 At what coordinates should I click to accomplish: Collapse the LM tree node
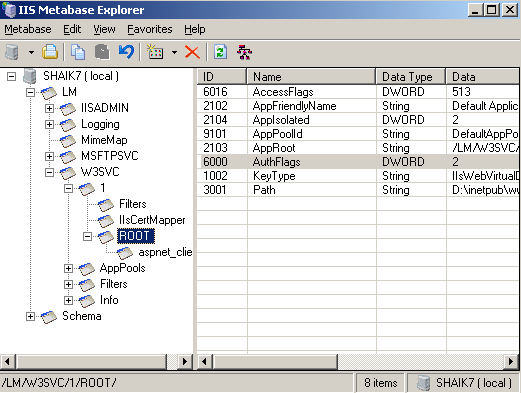tap(30, 92)
